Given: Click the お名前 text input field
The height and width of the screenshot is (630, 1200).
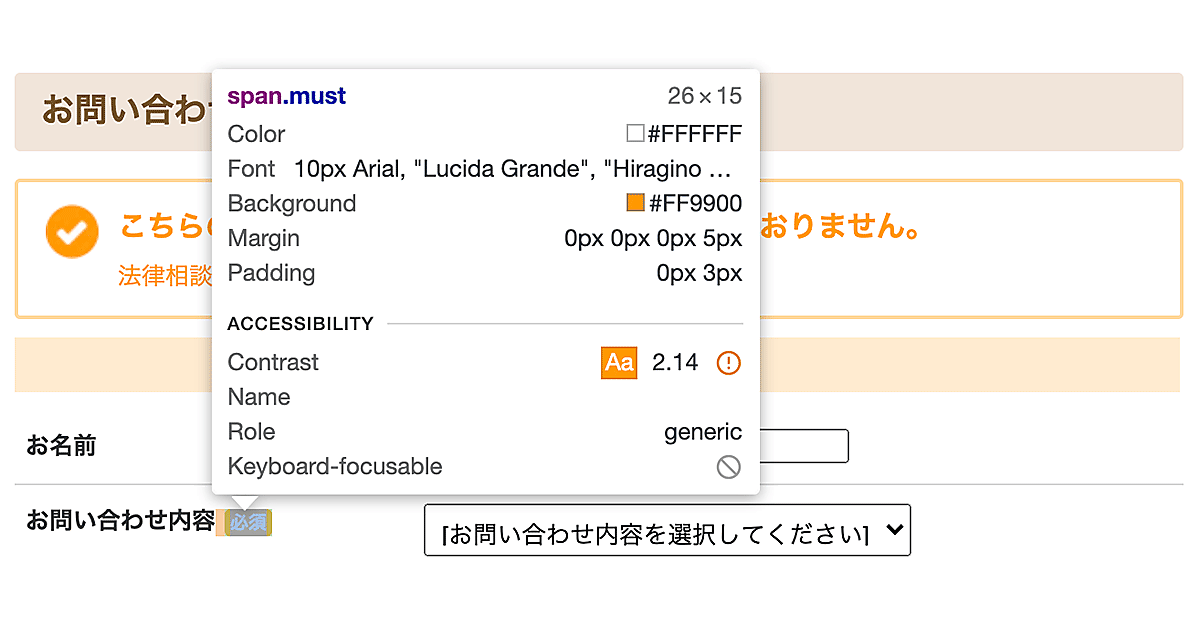Looking at the screenshot, I should (x=803, y=446).
